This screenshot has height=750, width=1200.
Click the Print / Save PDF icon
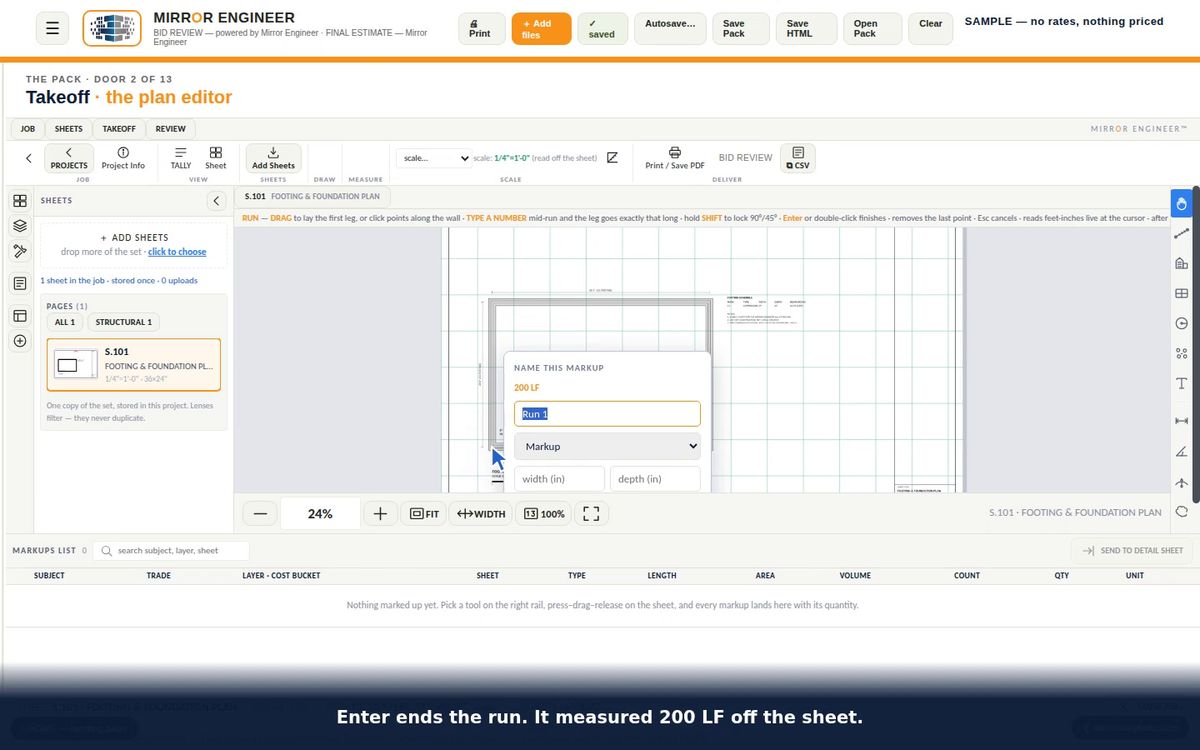[675, 158]
